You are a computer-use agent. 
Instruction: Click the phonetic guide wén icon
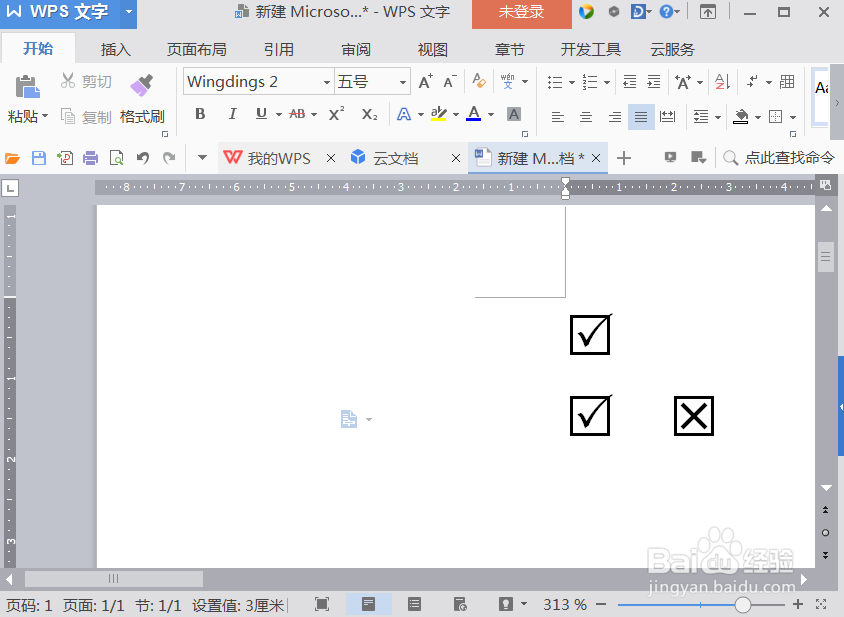[x=507, y=81]
